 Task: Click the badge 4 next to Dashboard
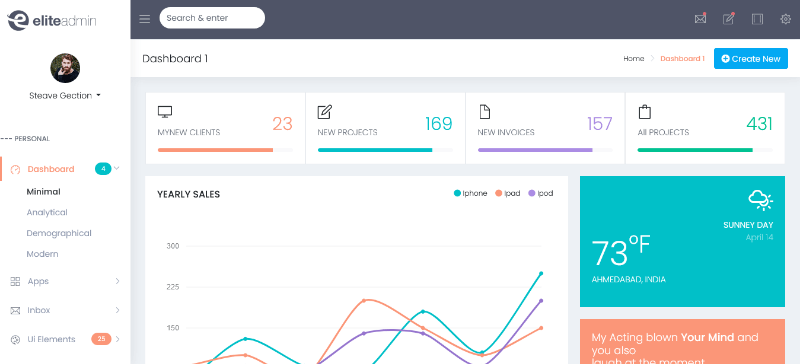pos(103,169)
